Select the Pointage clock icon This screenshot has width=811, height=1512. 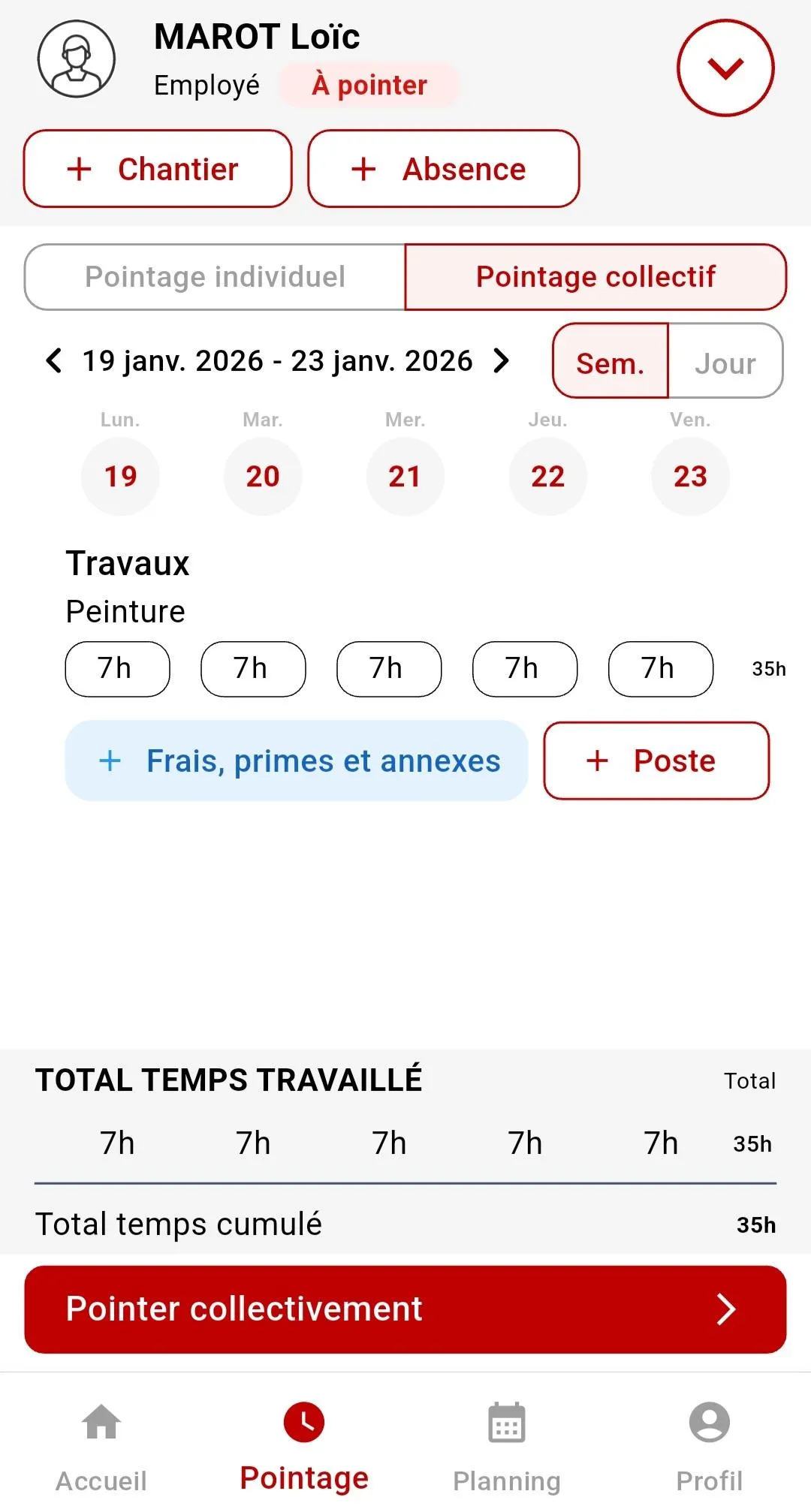[304, 1422]
